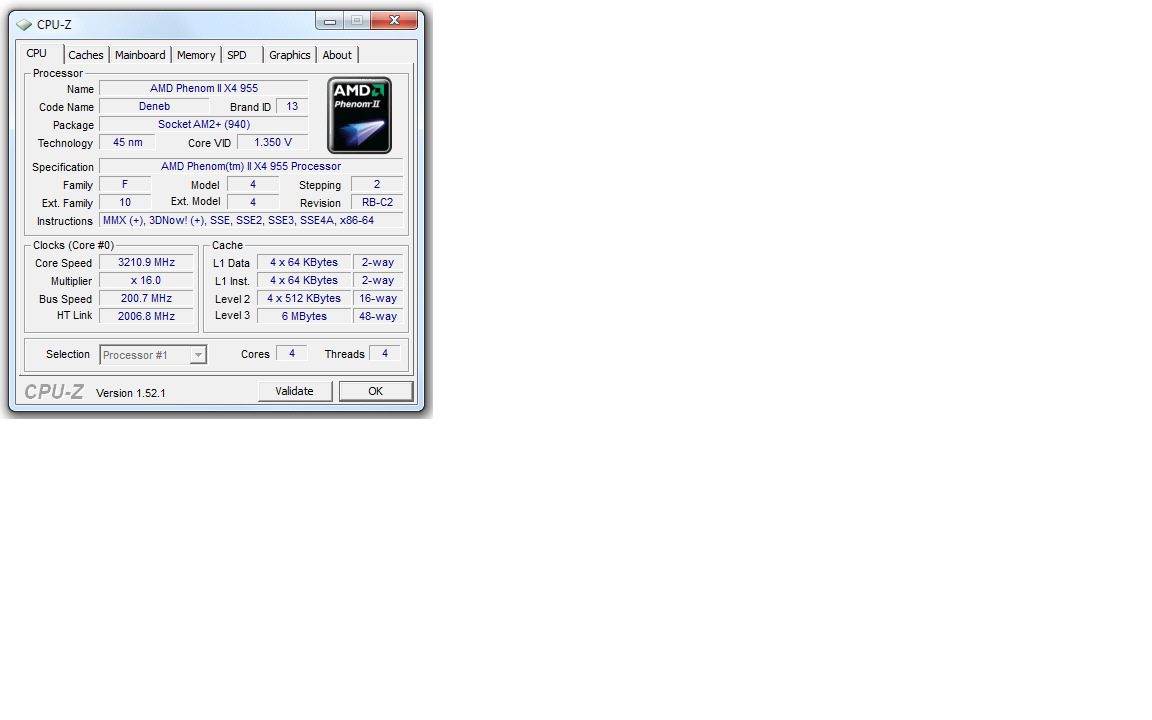Click the specification field text

click(251, 166)
